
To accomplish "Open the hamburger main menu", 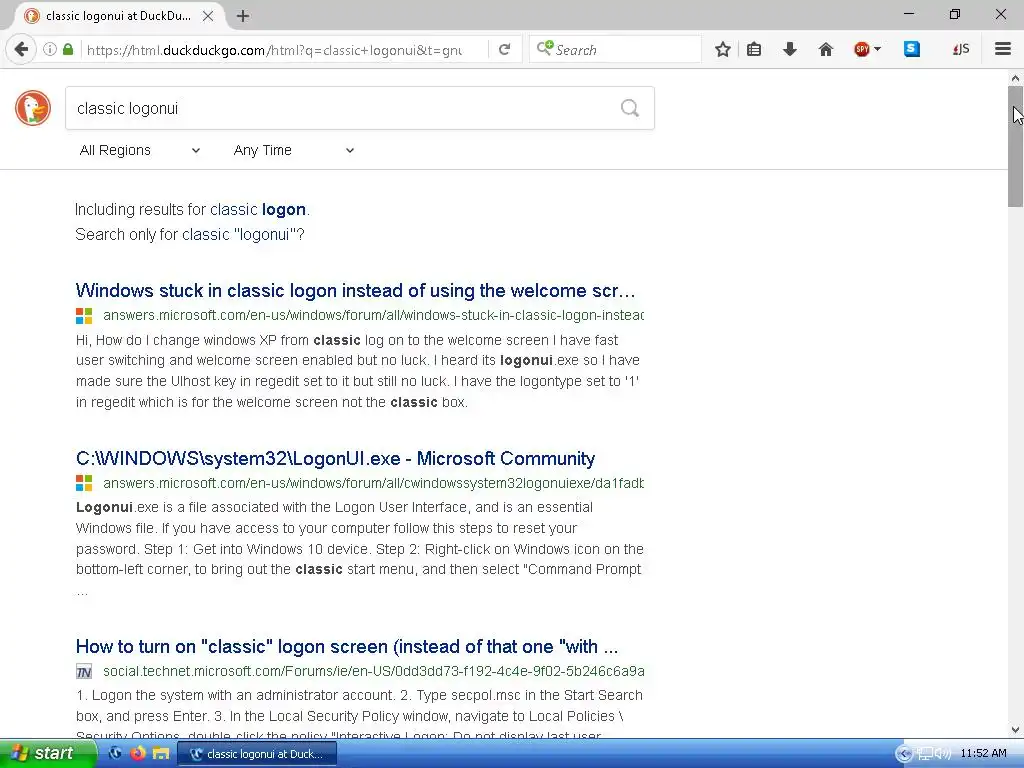I will 1002,49.
